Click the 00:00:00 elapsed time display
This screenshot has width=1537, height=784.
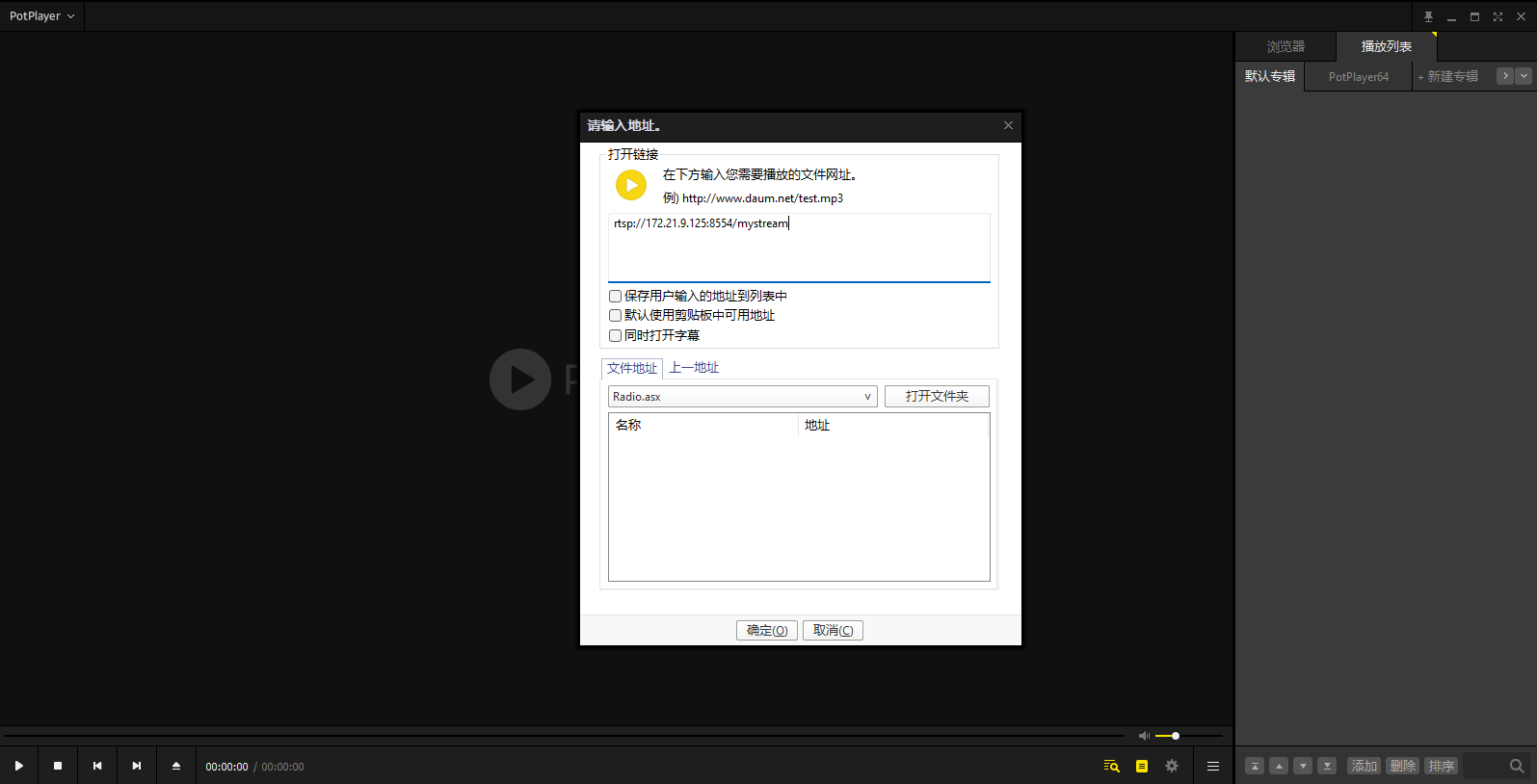pyautogui.click(x=226, y=767)
